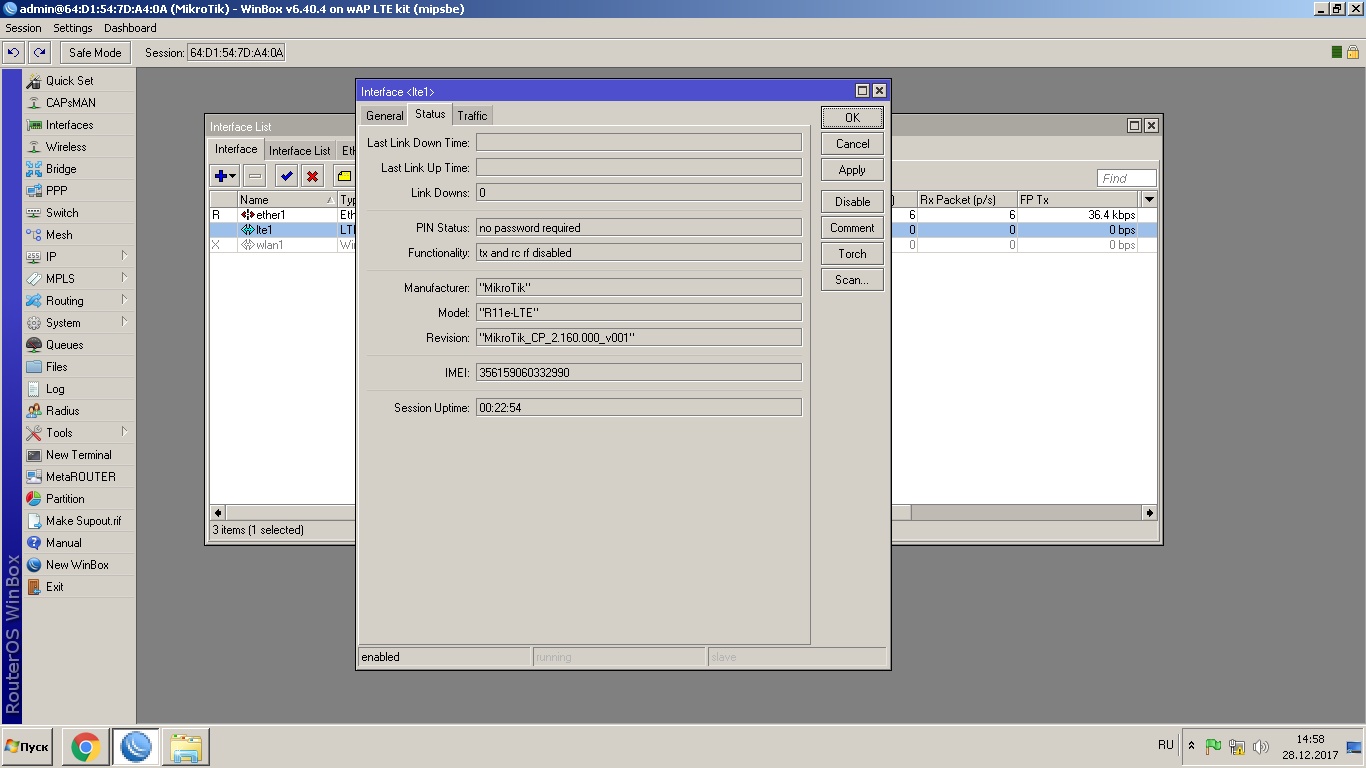This screenshot has height=768, width=1366.
Task: Click the Comment button
Action: [852, 228]
